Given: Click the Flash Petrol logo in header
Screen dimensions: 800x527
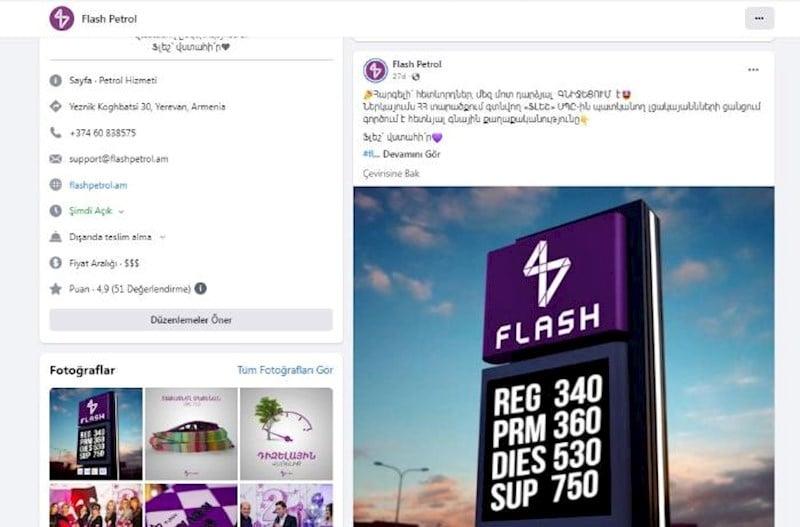Looking at the screenshot, I should click(x=62, y=18).
